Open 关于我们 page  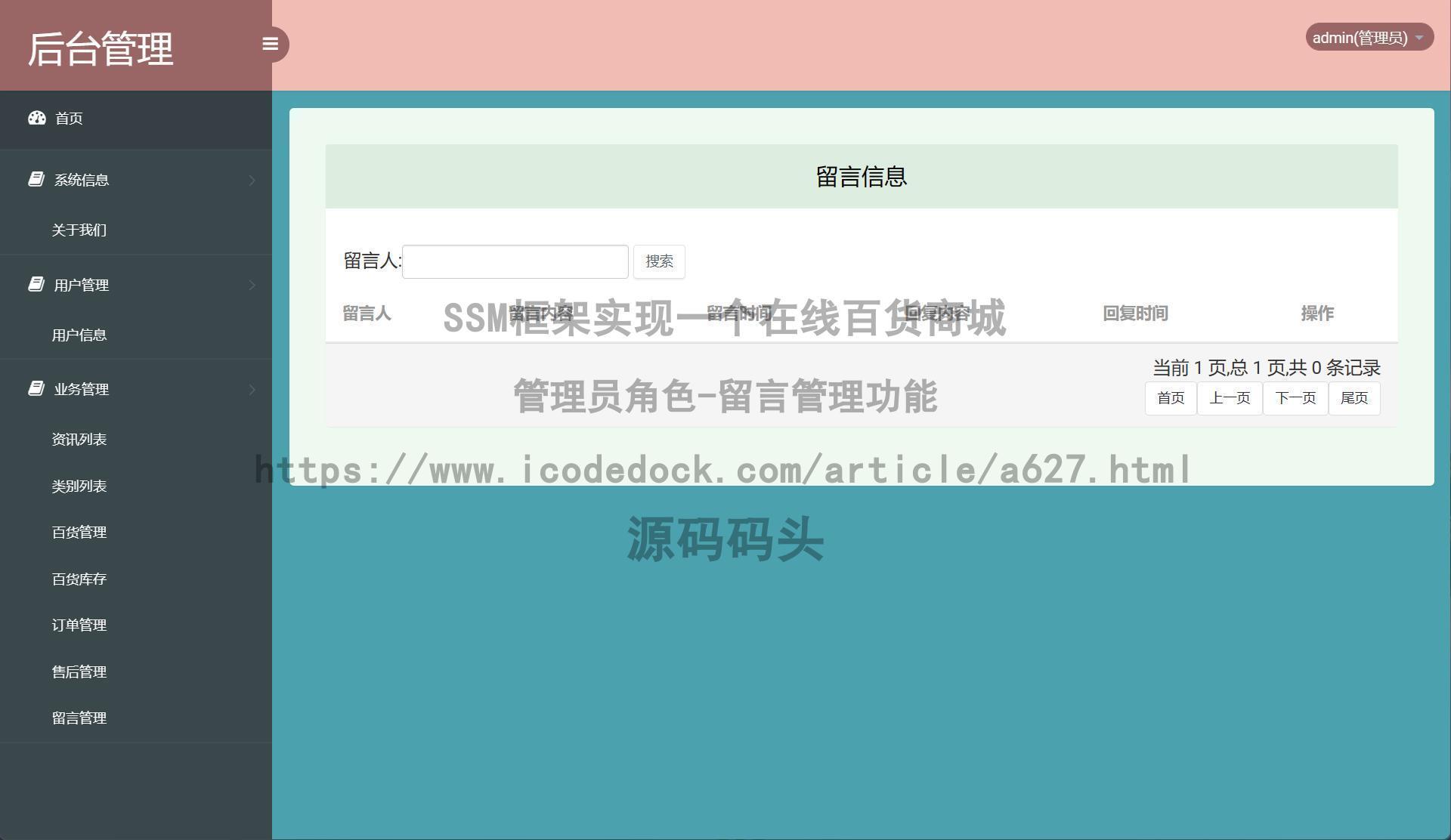(79, 230)
